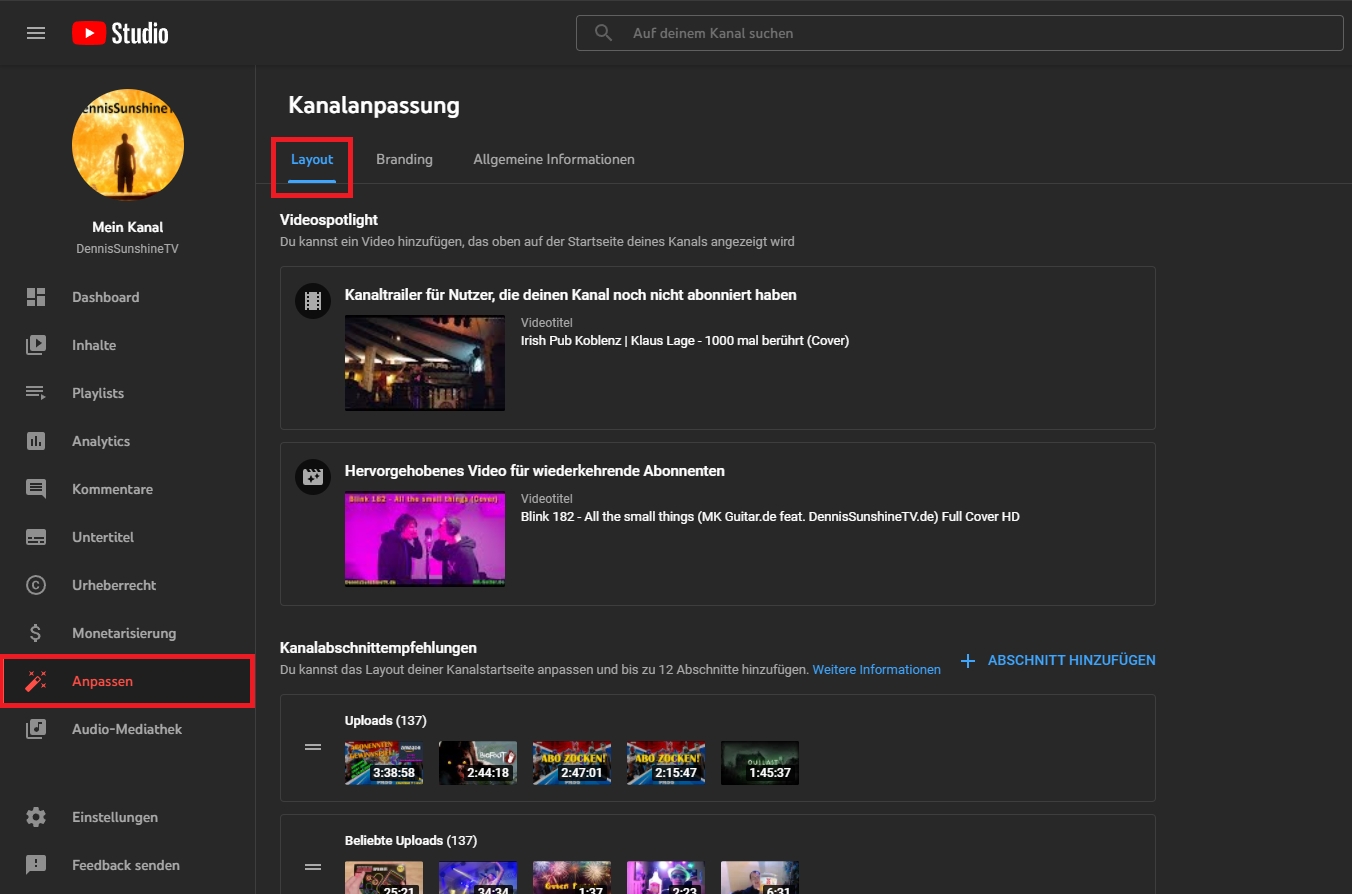Click the YouTube Studio logo
Viewport: 1352px width, 894px height.
point(120,33)
